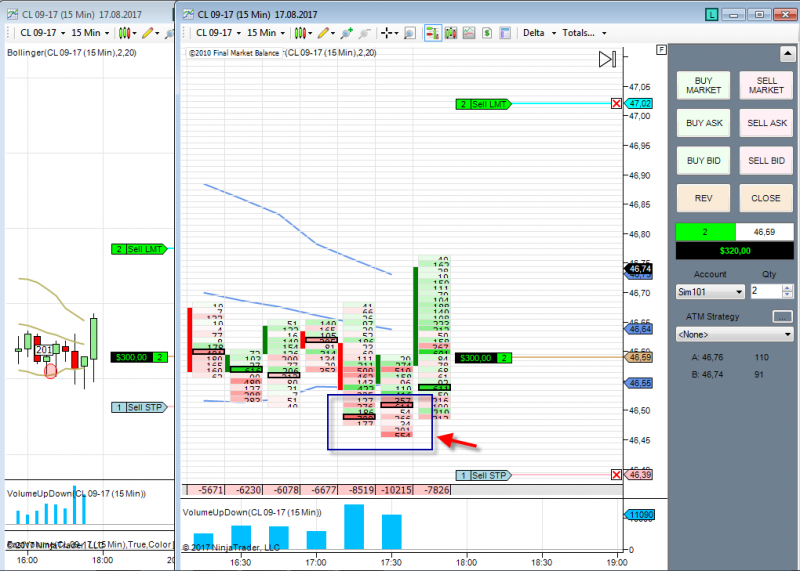This screenshot has width=800, height=571.
Task: Click the Bollinger indicator label in back window
Action: pos(72,53)
